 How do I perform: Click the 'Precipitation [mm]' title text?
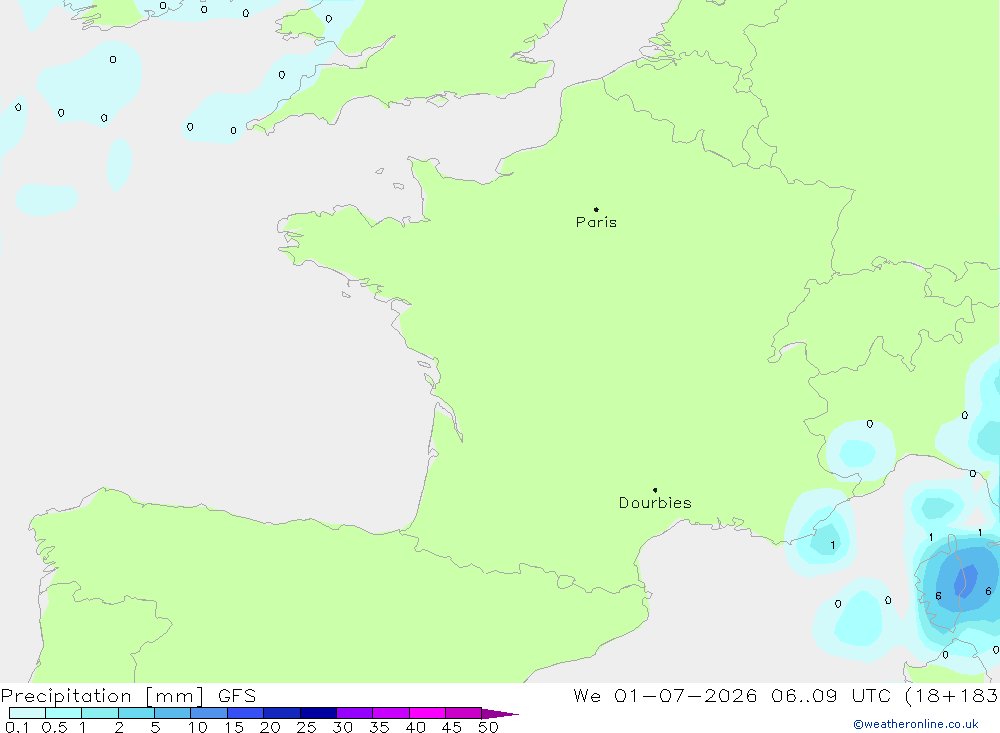click(x=103, y=696)
